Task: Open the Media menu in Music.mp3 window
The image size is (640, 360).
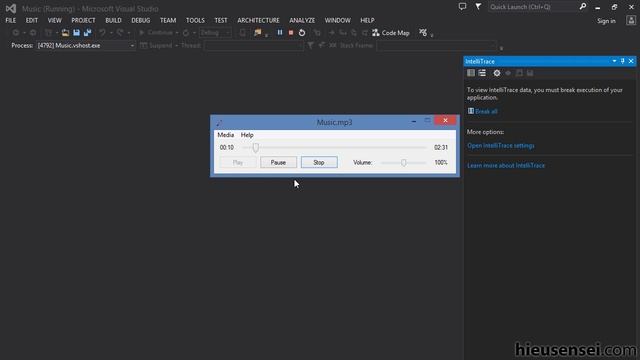Action: click(x=225, y=135)
